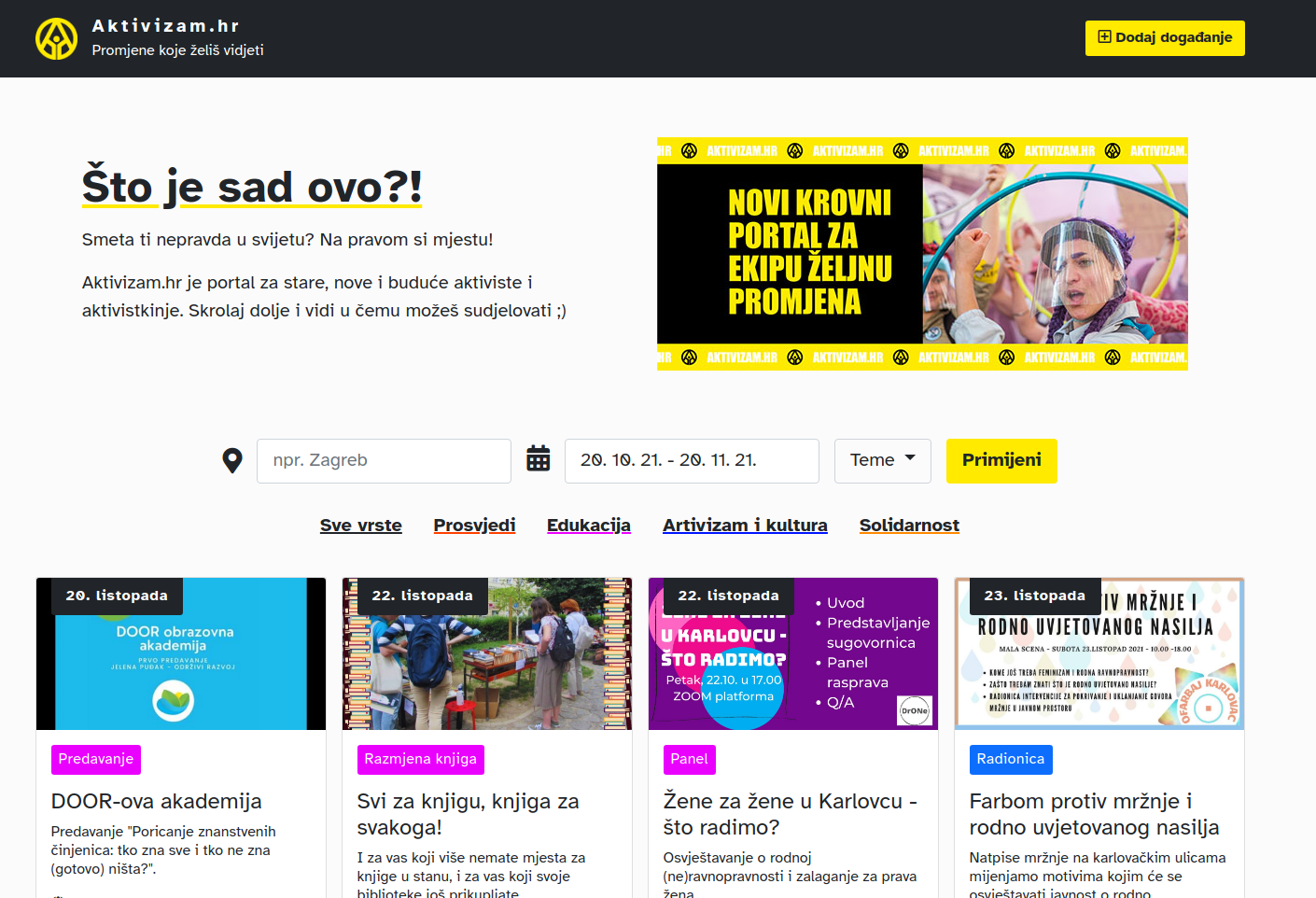Open the Teme dropdown
Image resolution: width=1316 pixels, height=898 pixels.
tap(883, 461)
